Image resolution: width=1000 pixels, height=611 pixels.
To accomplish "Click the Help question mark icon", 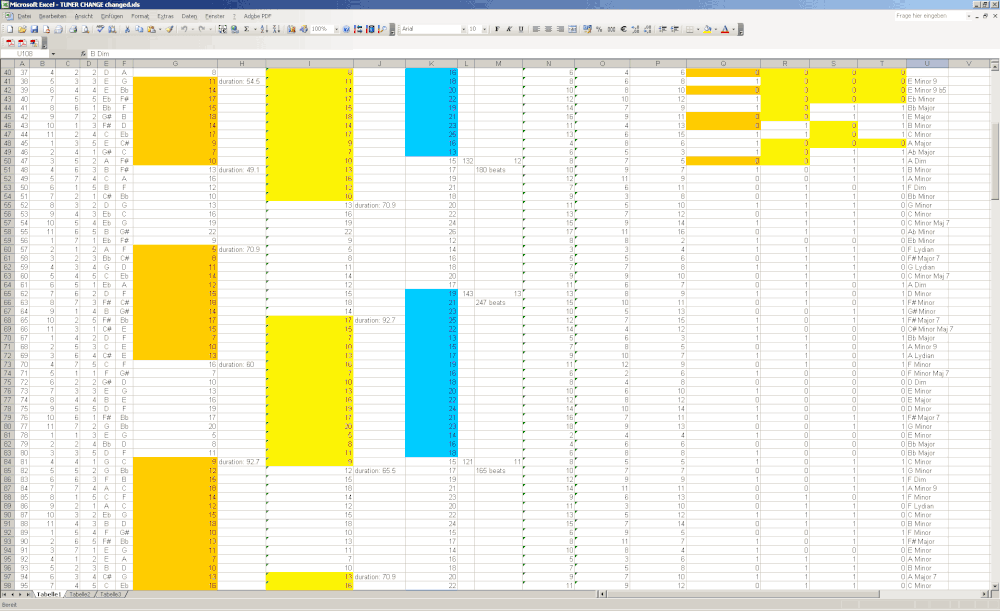I will pyautogui.click(x=346, y=29).
